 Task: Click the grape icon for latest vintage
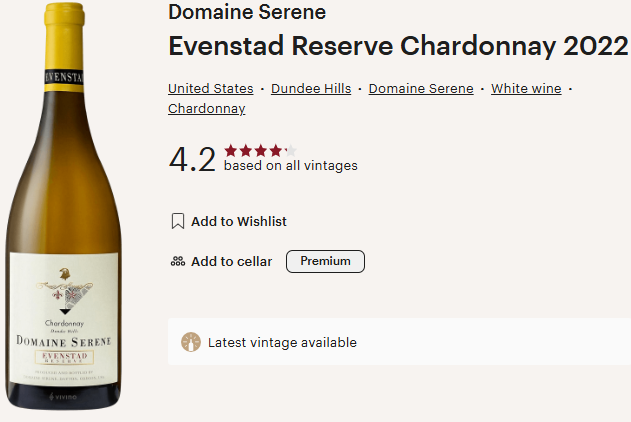pos(191,342)
